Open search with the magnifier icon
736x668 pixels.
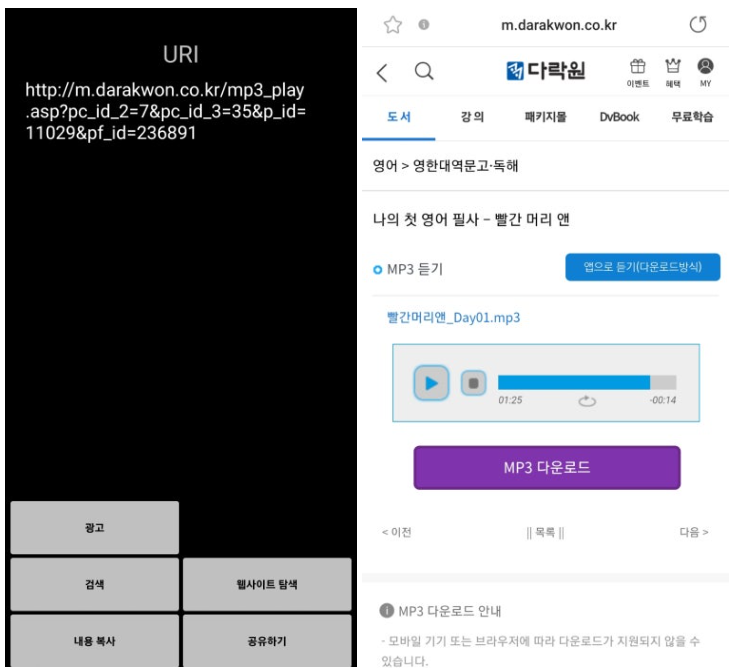(x=424, y=71)
